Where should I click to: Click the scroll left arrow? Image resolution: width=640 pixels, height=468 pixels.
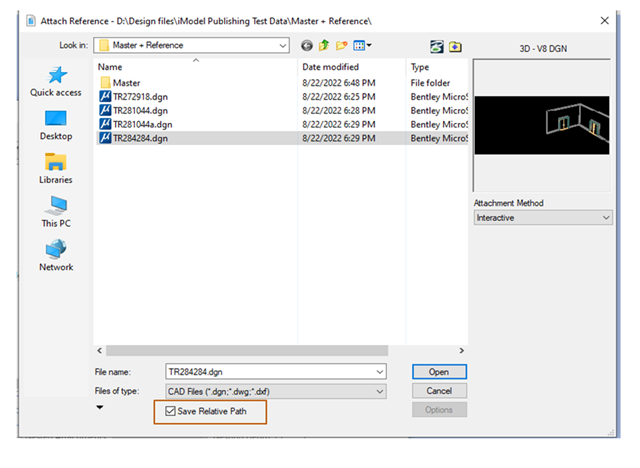tap(100, 350)
